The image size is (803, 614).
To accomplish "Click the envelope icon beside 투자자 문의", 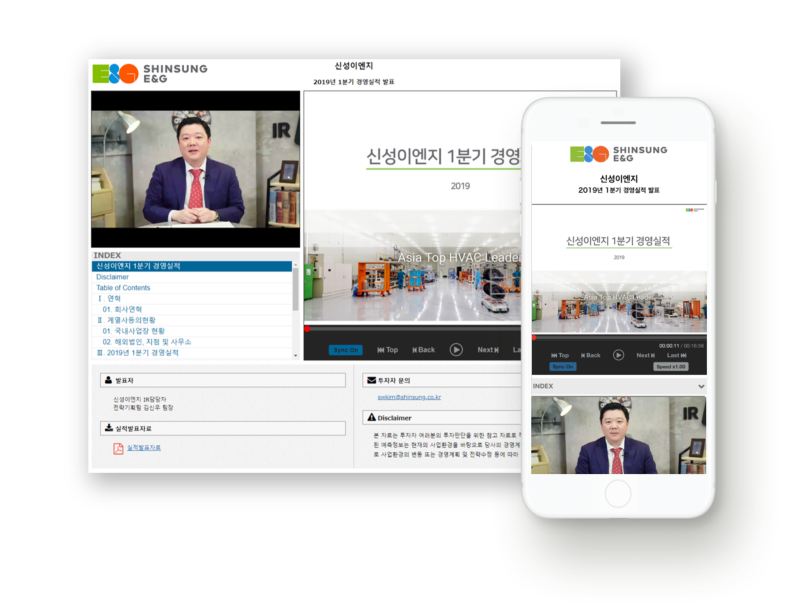I will pos(371,380).
